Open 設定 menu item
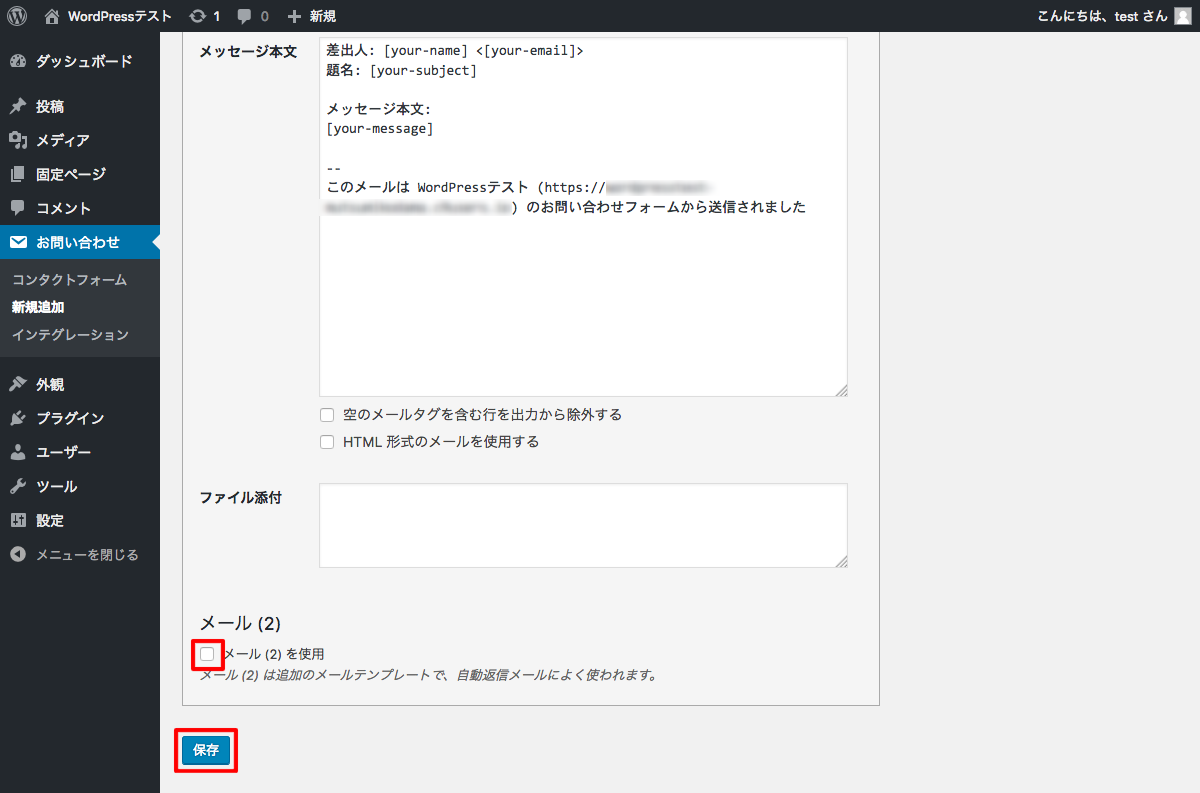 [80, 520]
